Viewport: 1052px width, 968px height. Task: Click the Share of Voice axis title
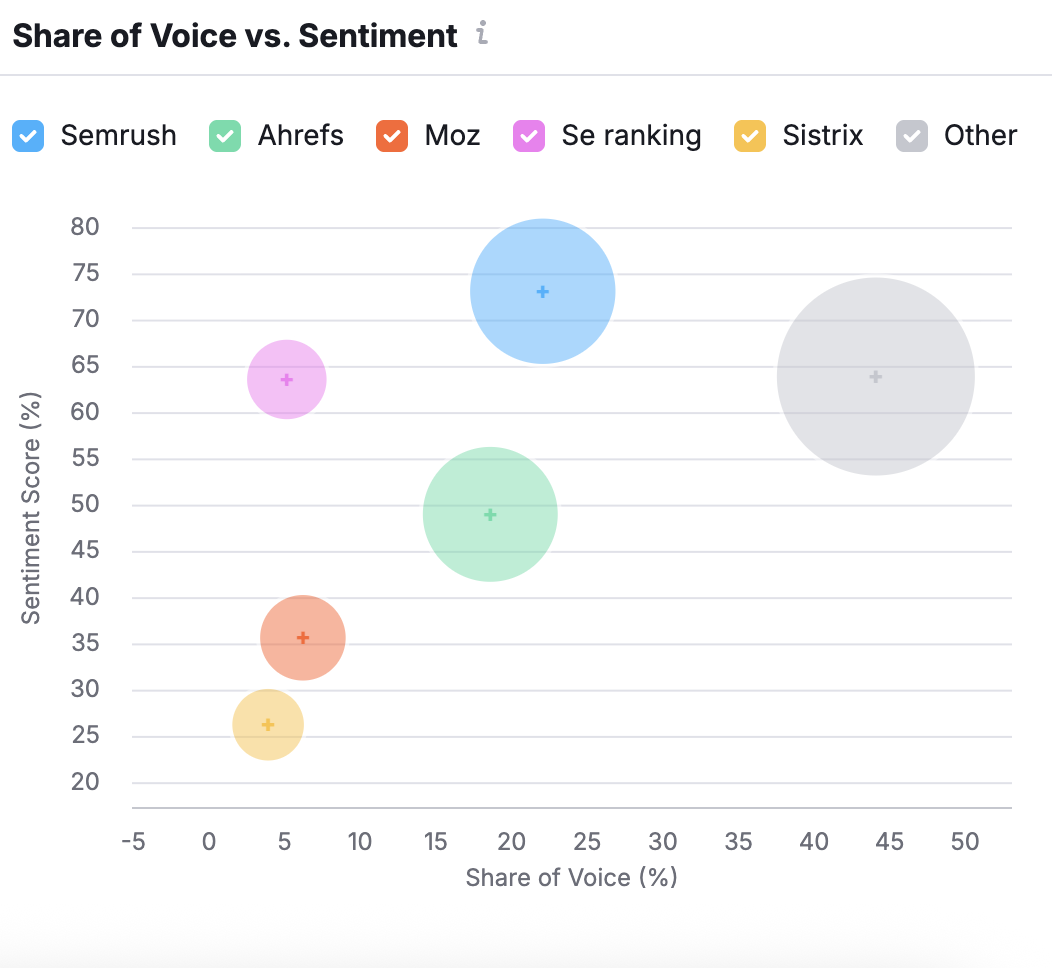[572, 878]
